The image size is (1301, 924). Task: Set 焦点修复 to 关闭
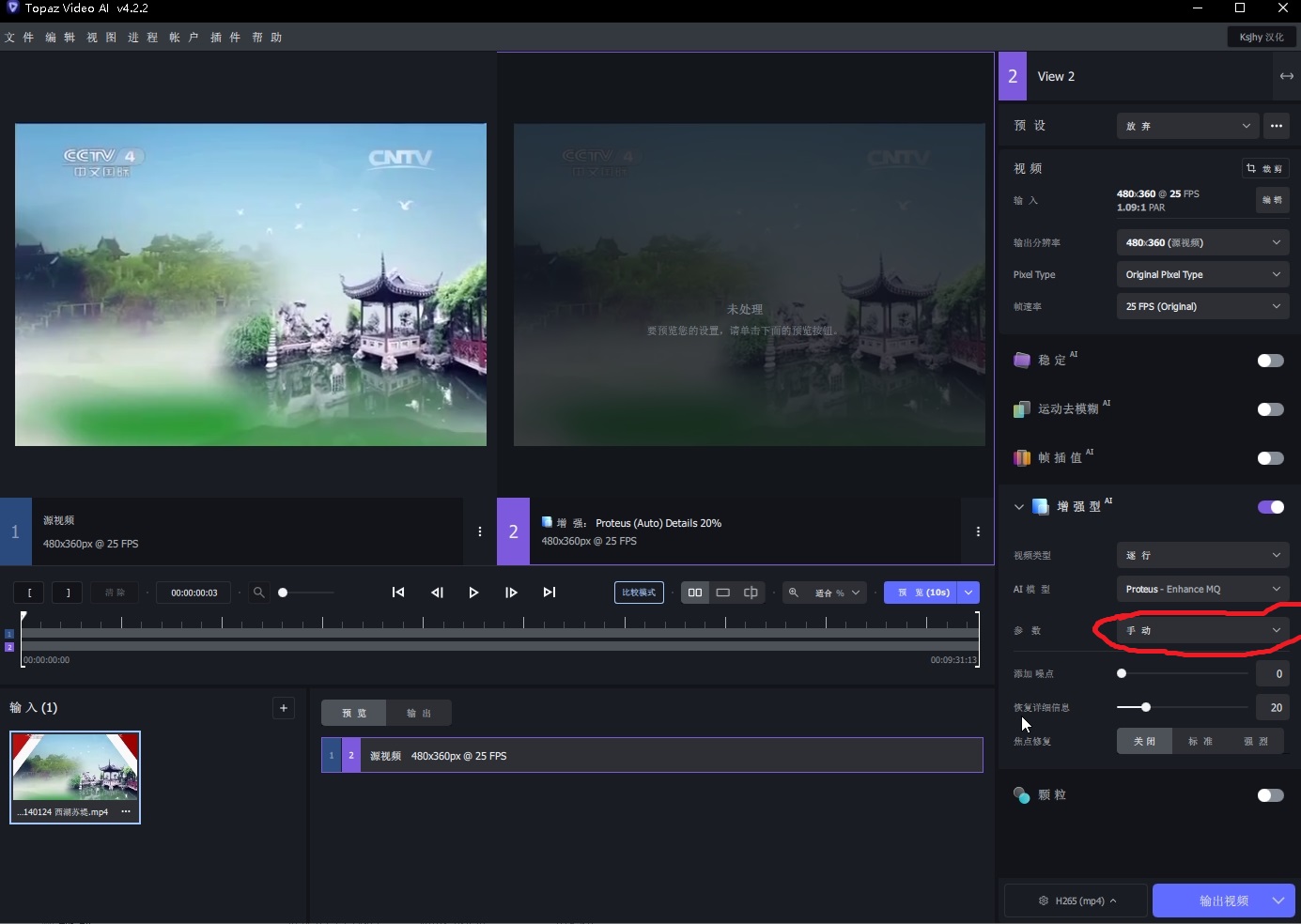[1144, 741]
